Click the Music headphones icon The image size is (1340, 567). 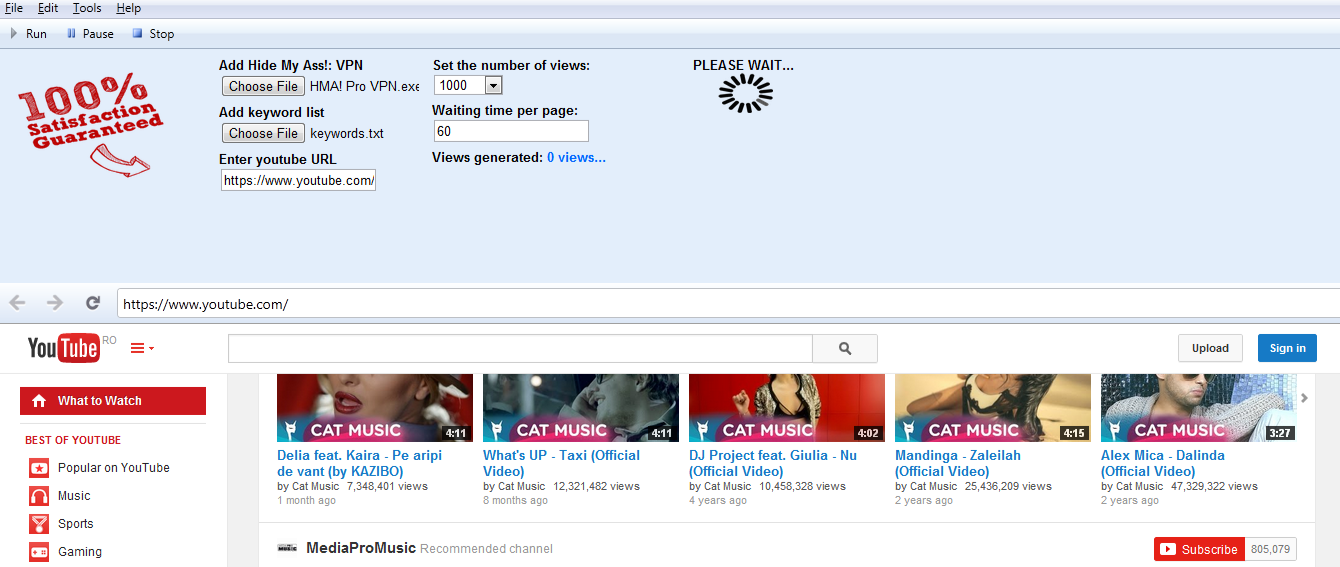[x=39, y=496]
